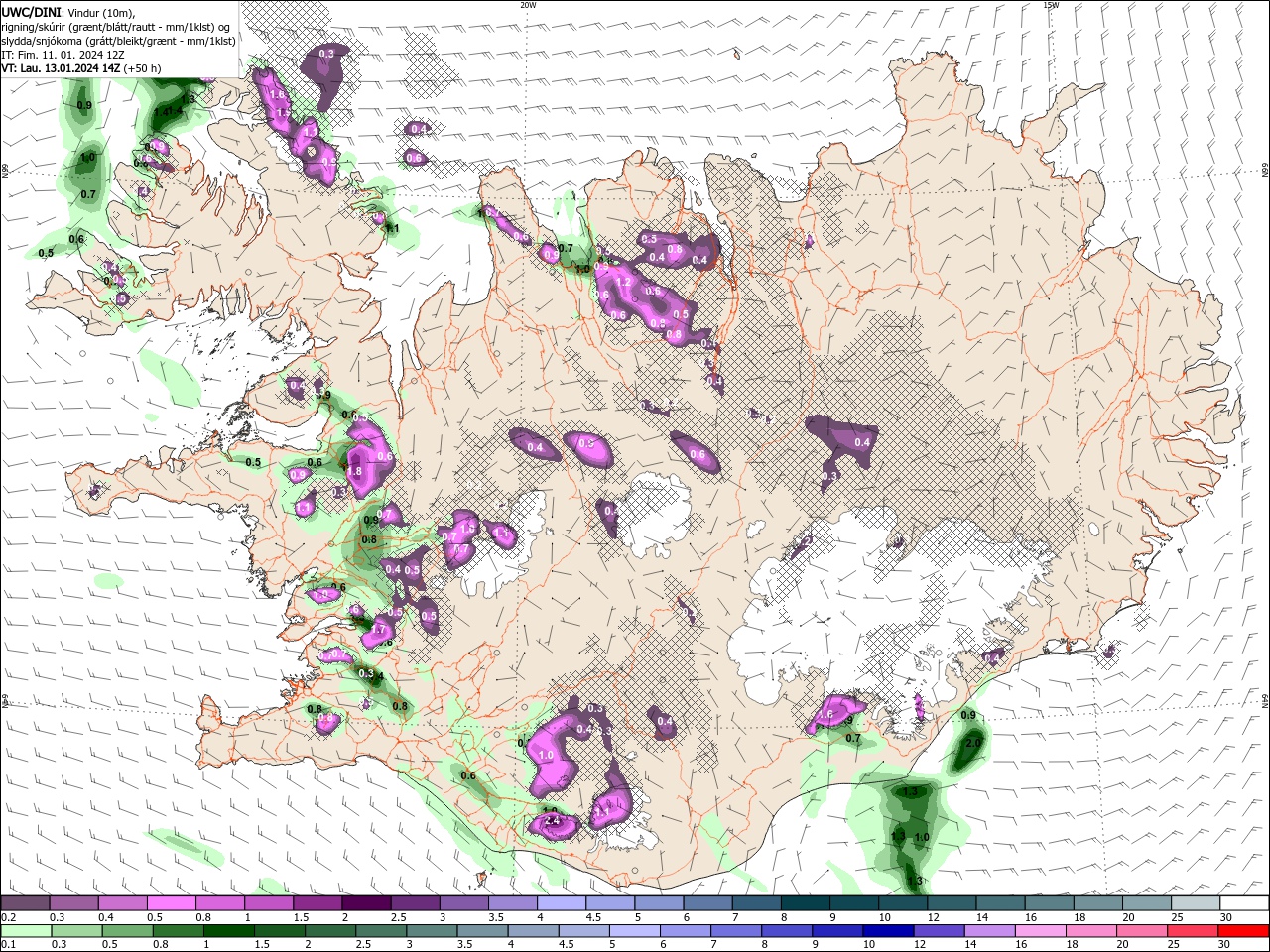The image size is (1270, 952).
Task: Select bright red swatch labeled 30
Action: pos(1243,931)
